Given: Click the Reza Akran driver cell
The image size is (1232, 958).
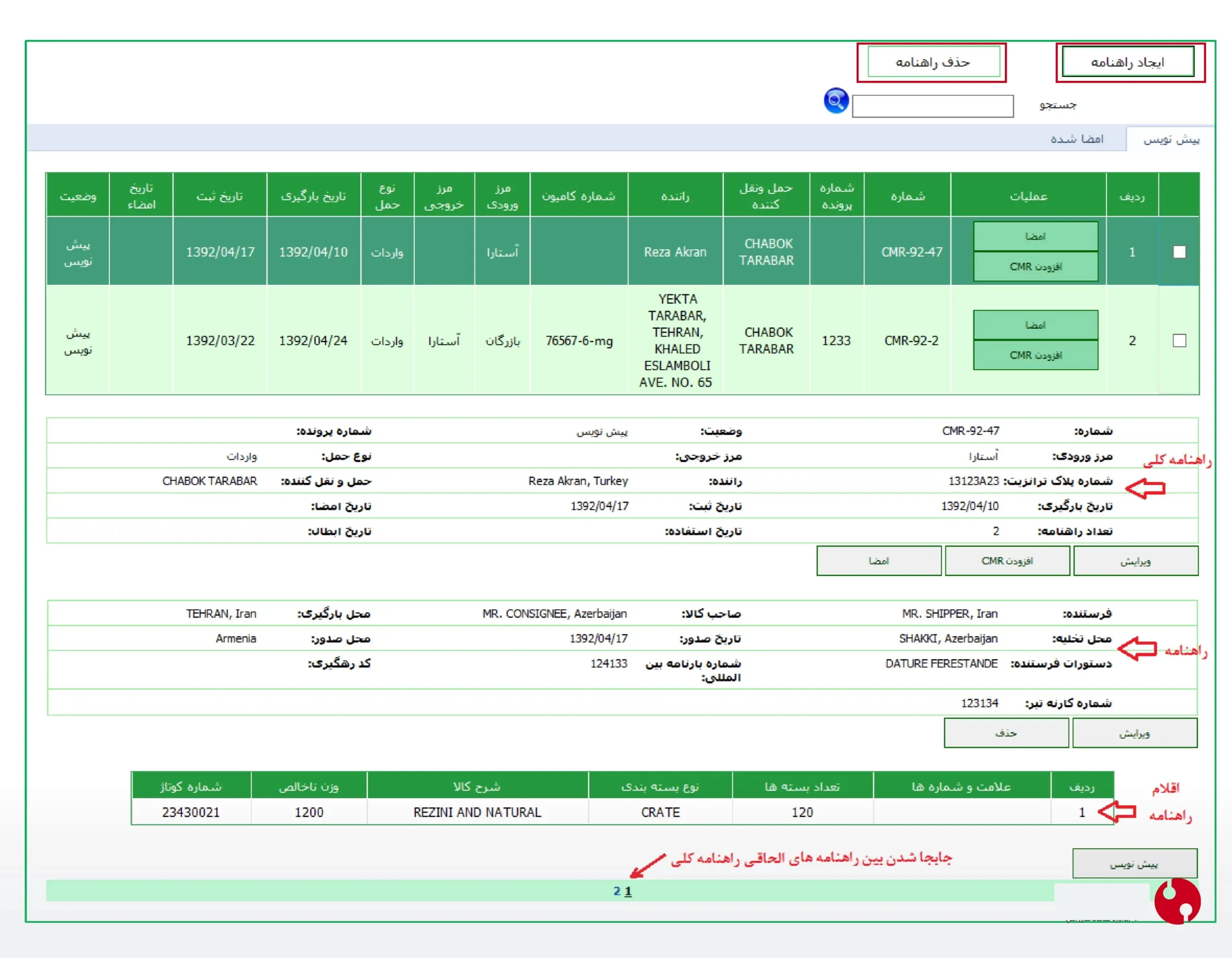Looking at the screenshot, I should point(675,252).
